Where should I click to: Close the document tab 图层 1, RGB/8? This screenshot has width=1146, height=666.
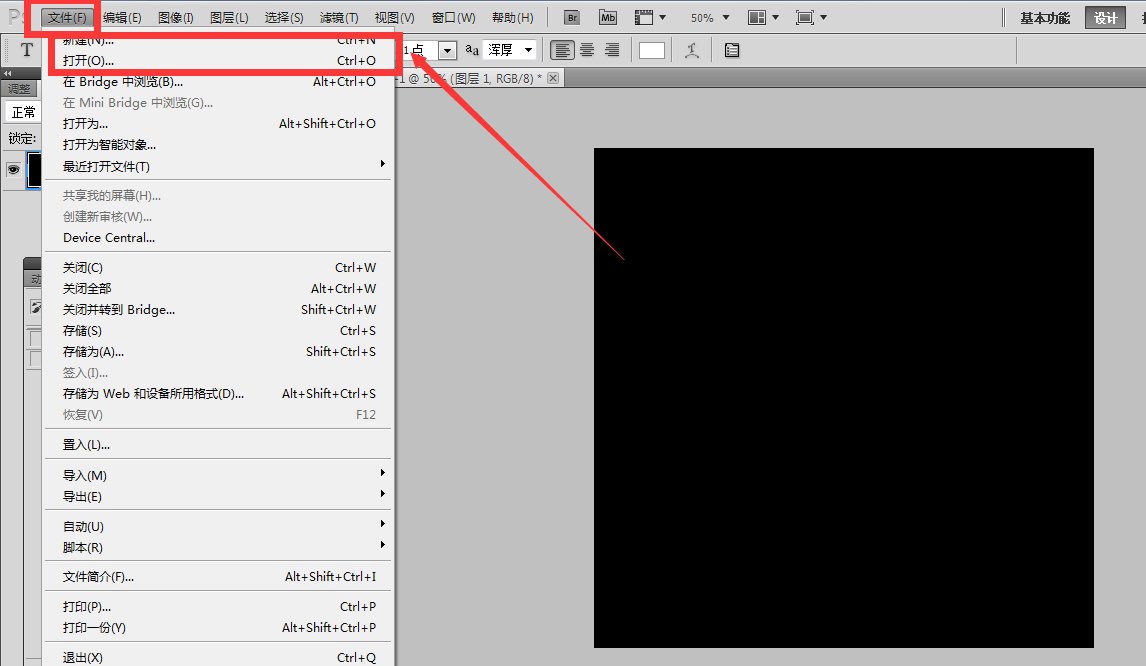[x=553, y=77]
